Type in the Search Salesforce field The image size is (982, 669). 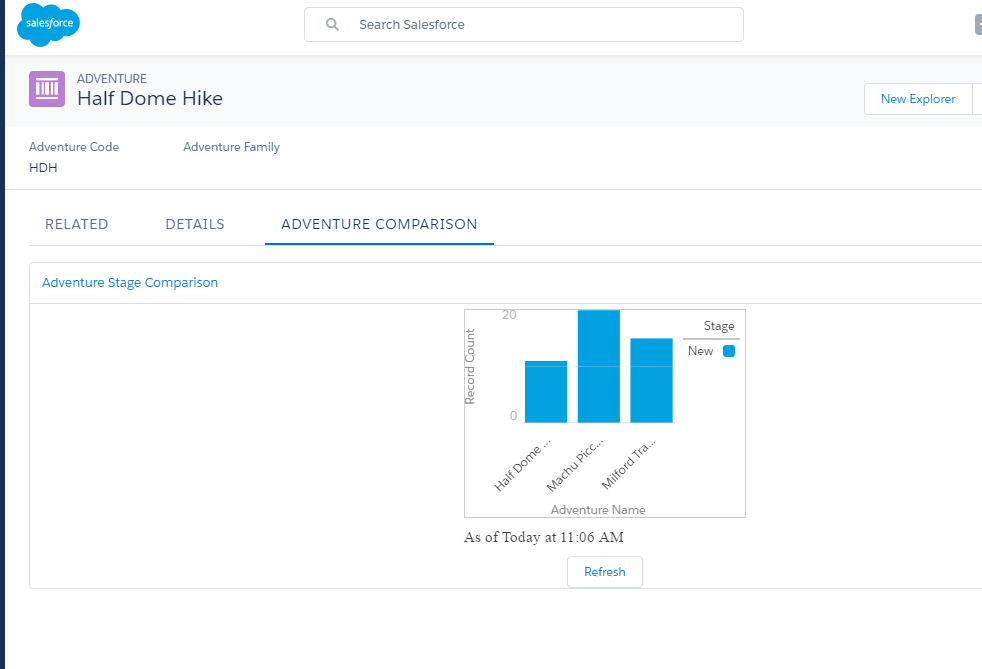point(540,24)
